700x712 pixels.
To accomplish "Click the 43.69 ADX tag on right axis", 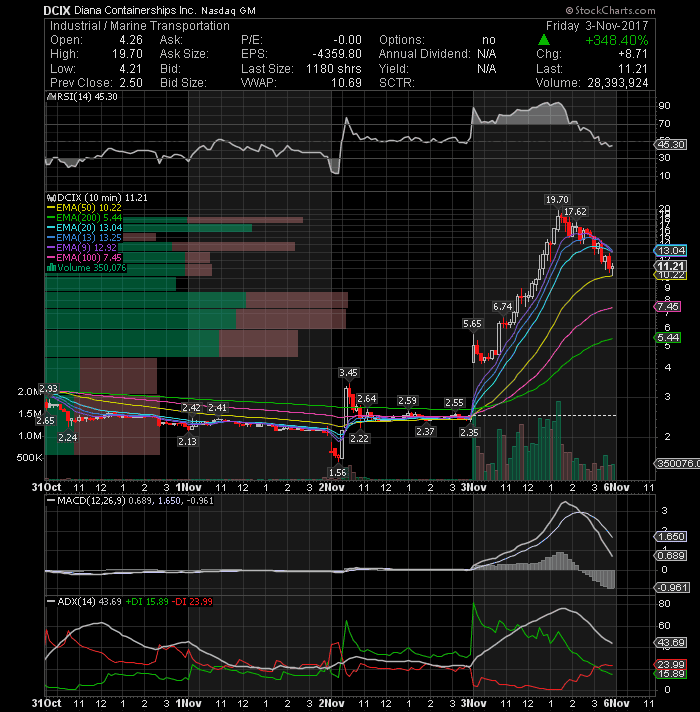I will pyautogui.click(x=670, y=643).
